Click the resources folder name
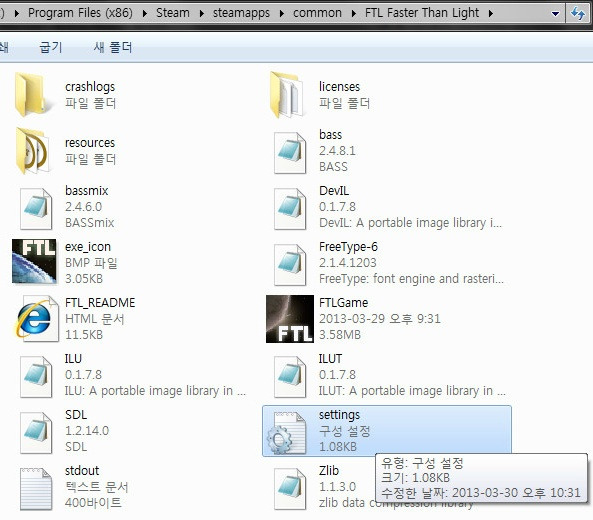Viewport: 593px width, 520px height. (90, 143)
